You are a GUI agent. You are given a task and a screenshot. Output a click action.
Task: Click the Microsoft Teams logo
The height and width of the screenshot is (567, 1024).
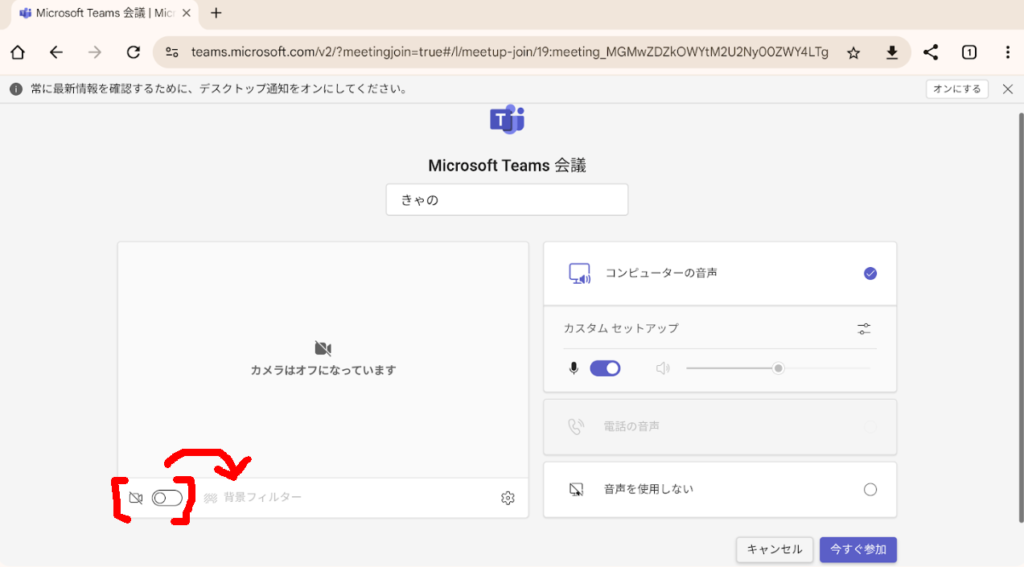507,120
